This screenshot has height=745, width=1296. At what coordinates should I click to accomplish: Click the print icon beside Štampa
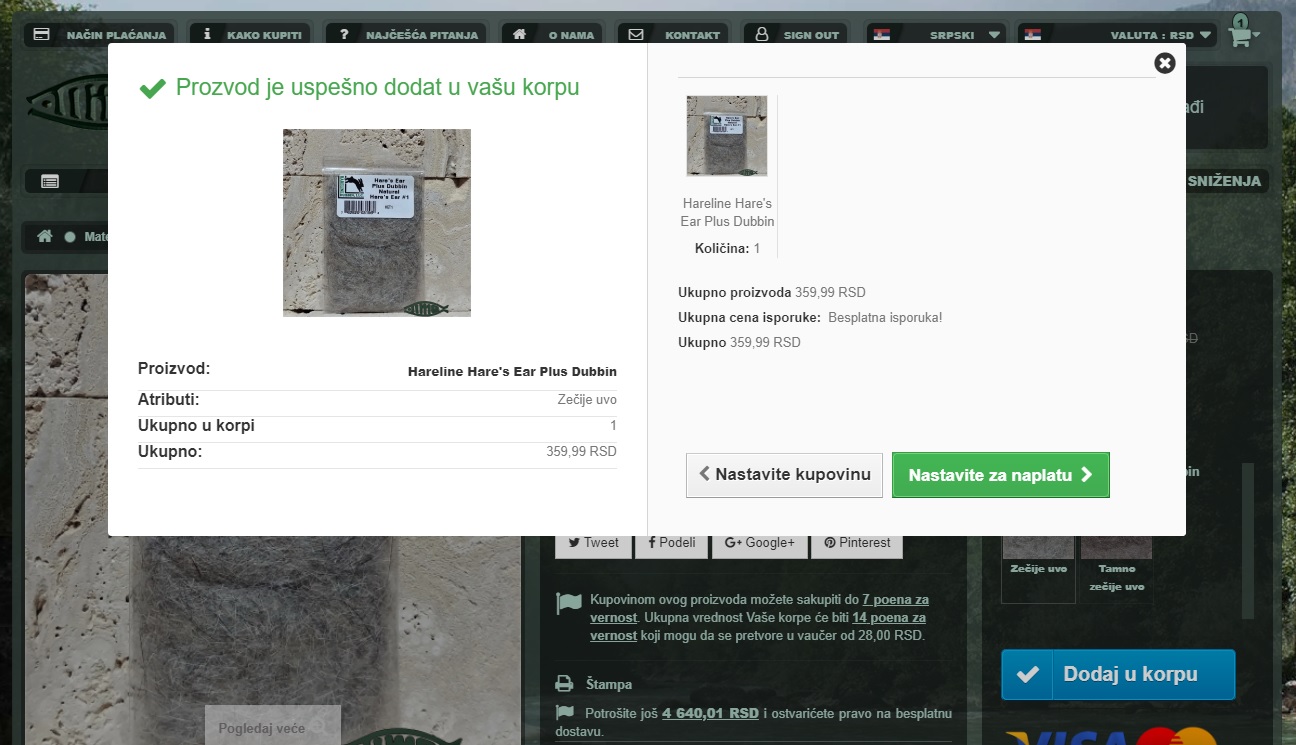[565, 684]
